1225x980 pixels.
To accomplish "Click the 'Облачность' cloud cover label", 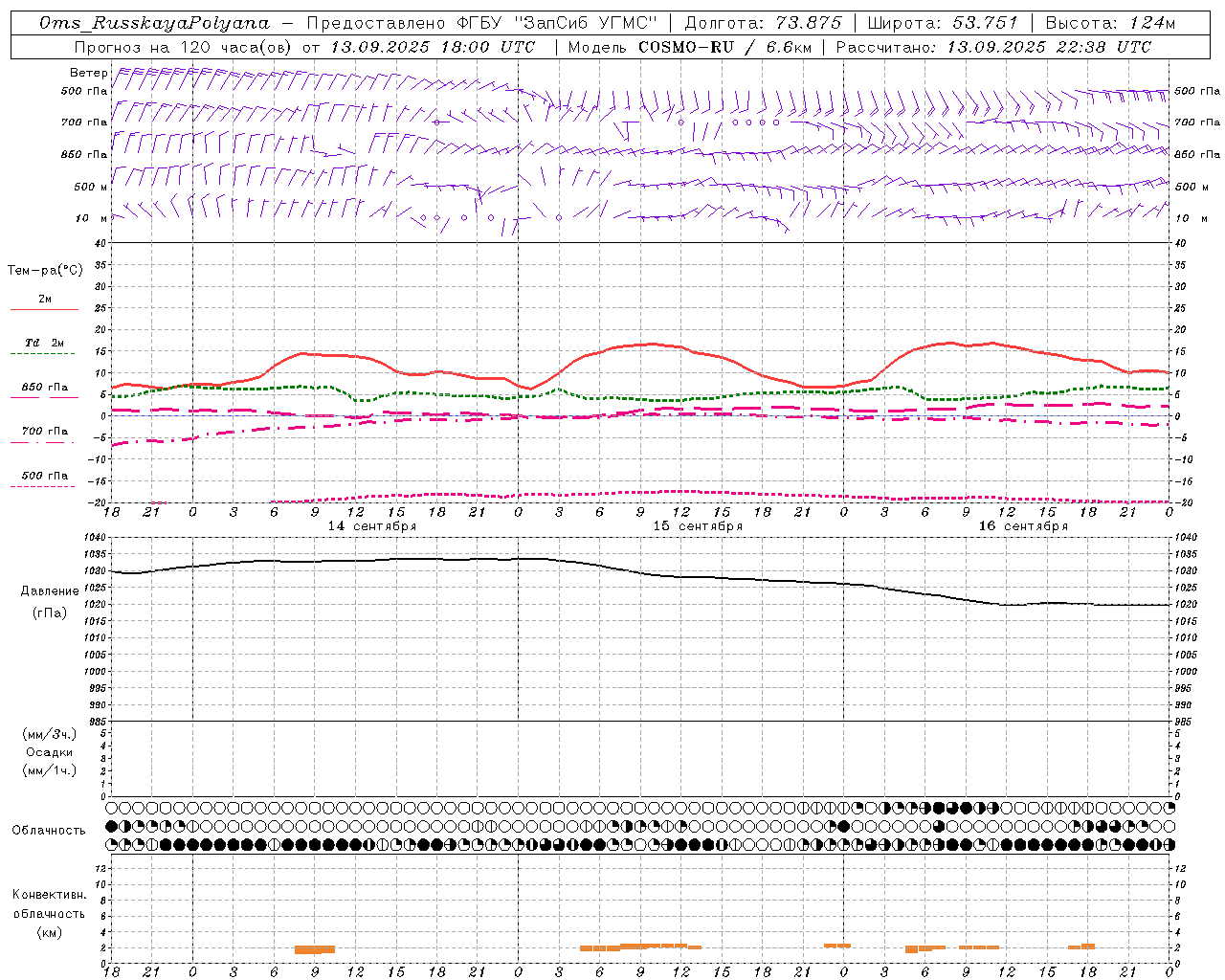I will [49, 831].
